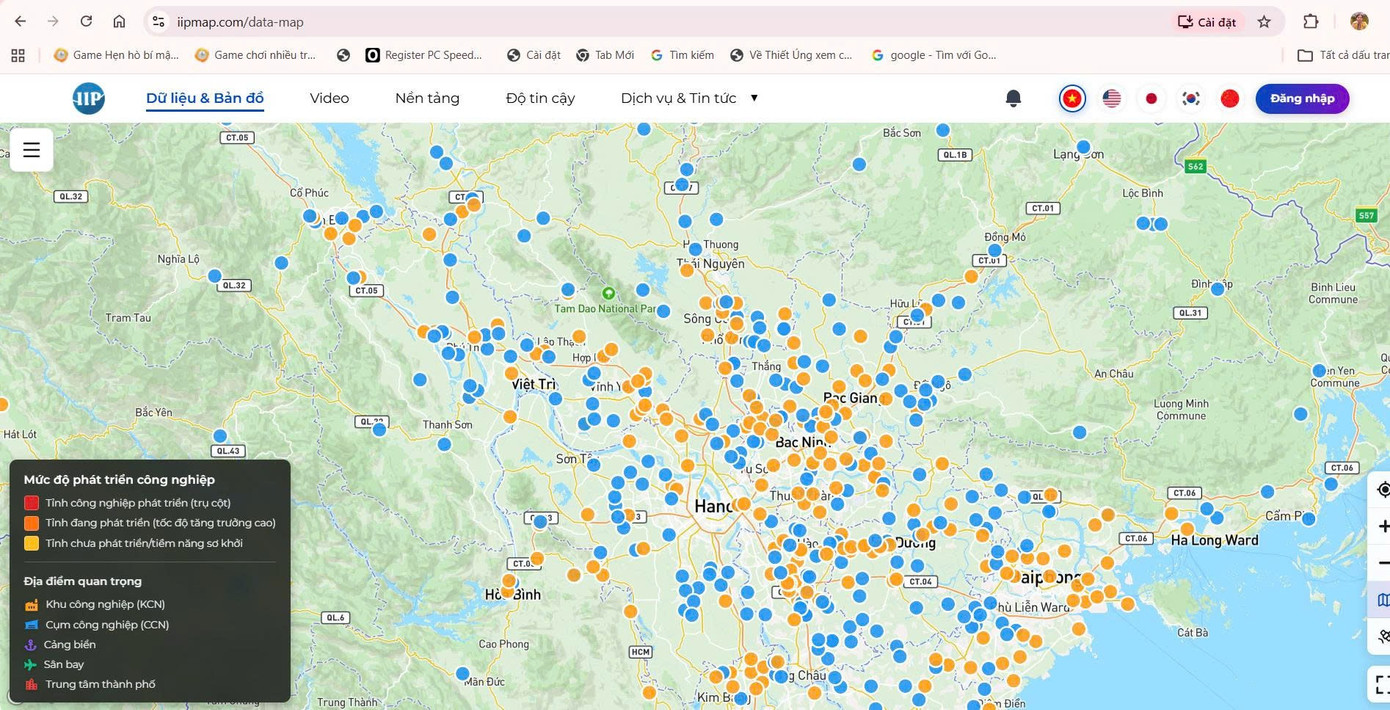This screenshot has width=1390, height=710.
Task: Enter fullscreen map mode
Action: click(x=1383, y=684)
